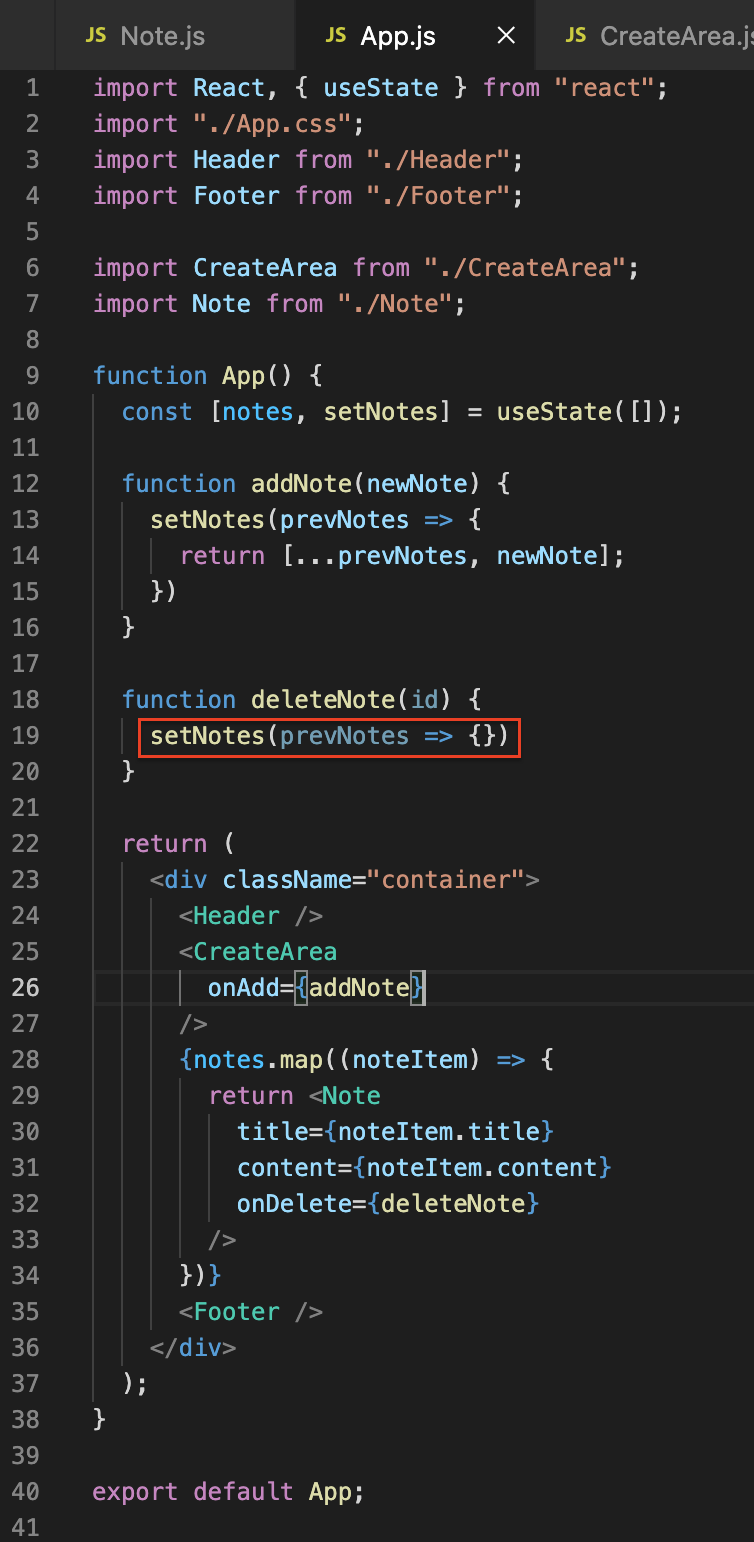Click [...prevNotes, newNote] return value
Viewport: 754px width, 1542px height.
(x=445, y=555)
